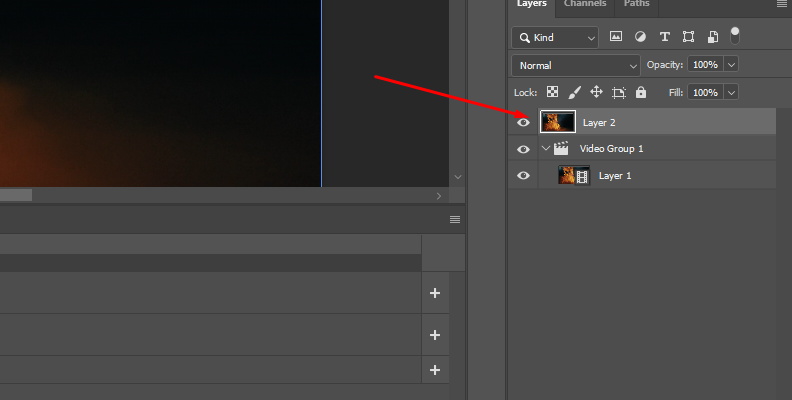Filter layers by smart objects icon
792x400 pixels.
point(712,37)
